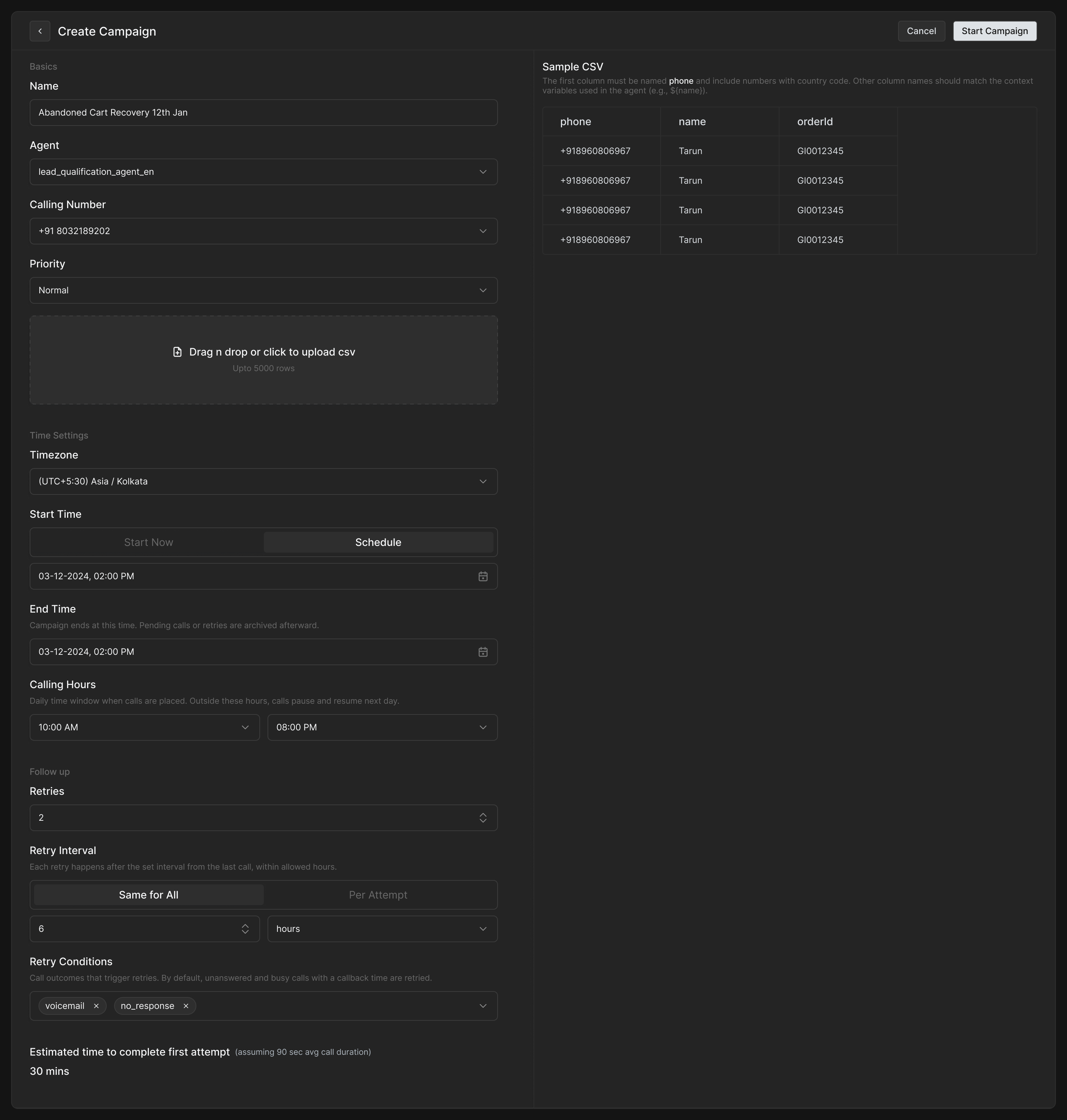The width and height of the screenshot is (1067, 1120).
Task: Change calling hours start 10:00 AM
Action: (x=144, y=727)
